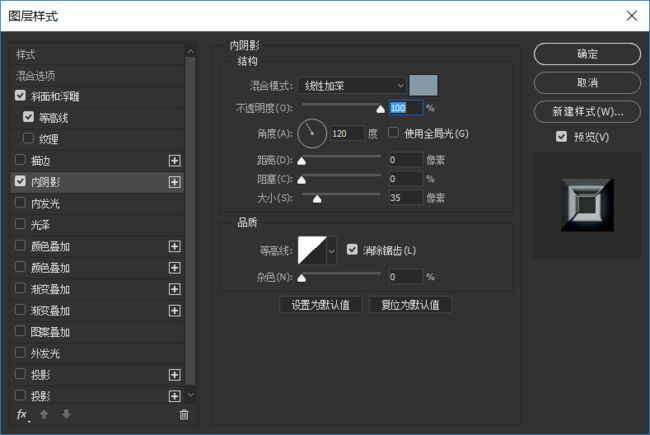The height and width of the screenshot is (435, 650).
Task: Enable the 光泽 checkbox
Action: (x=20, y=224)
